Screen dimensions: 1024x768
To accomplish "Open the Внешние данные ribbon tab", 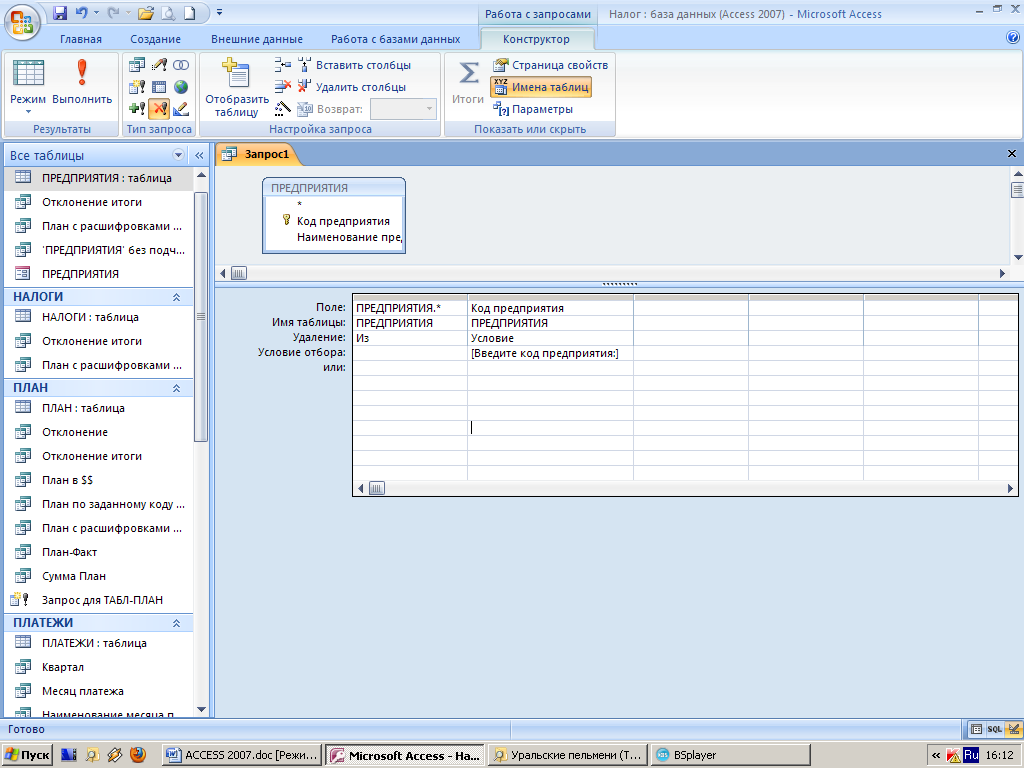I will (x=257, y=39).
